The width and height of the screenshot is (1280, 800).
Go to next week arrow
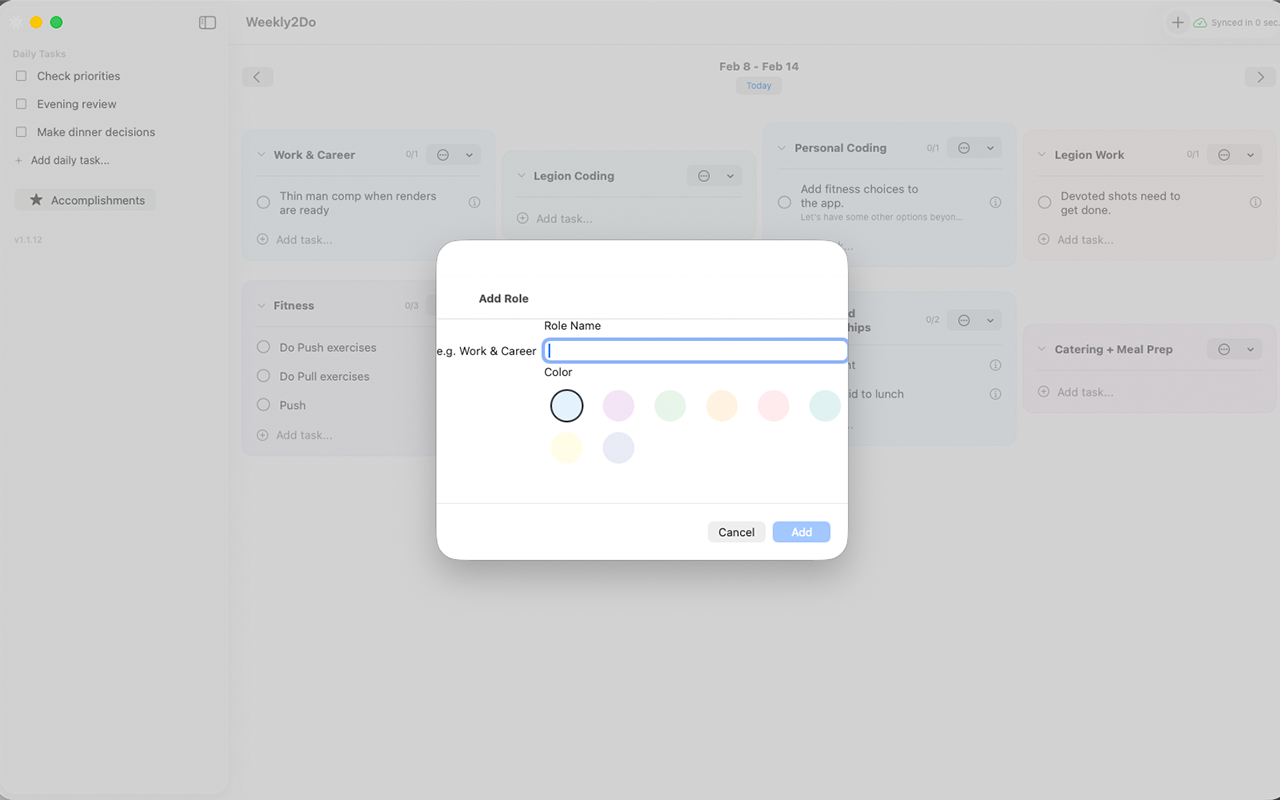coord(1260,77)
